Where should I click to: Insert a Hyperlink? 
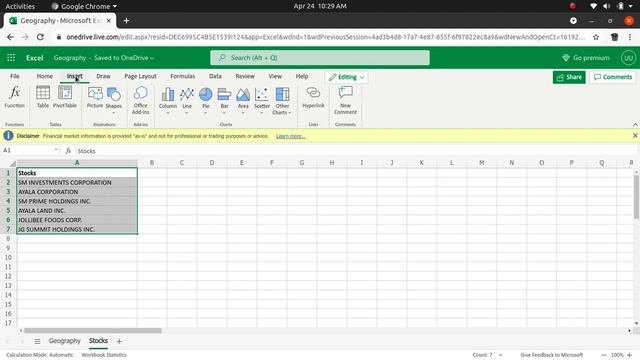point(313,97)
